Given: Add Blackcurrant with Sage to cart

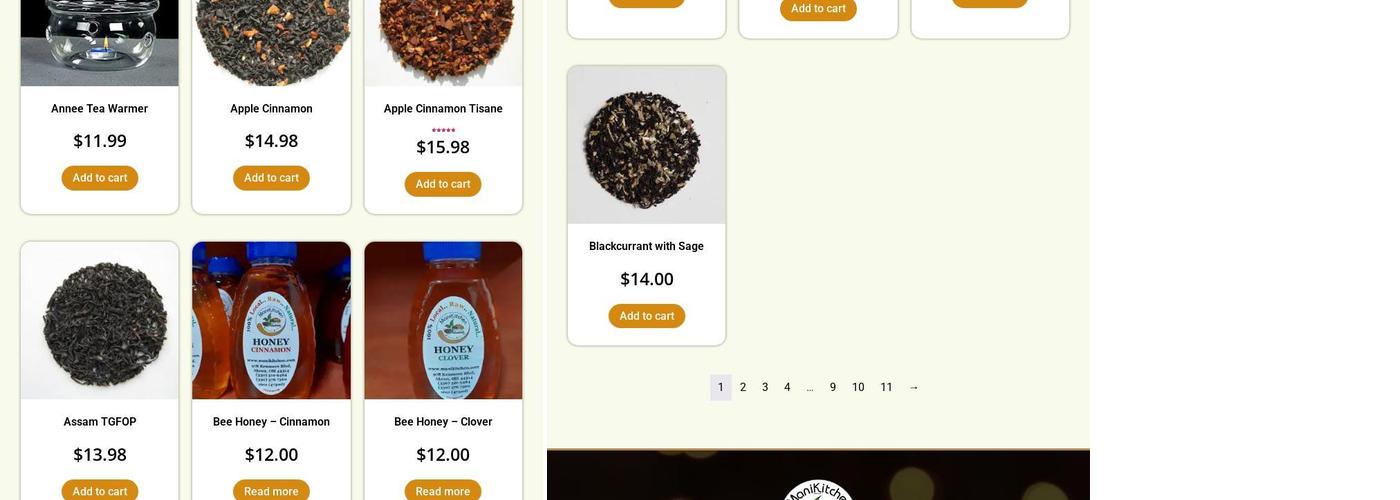Looking at the screenshot, I should 647,316.
